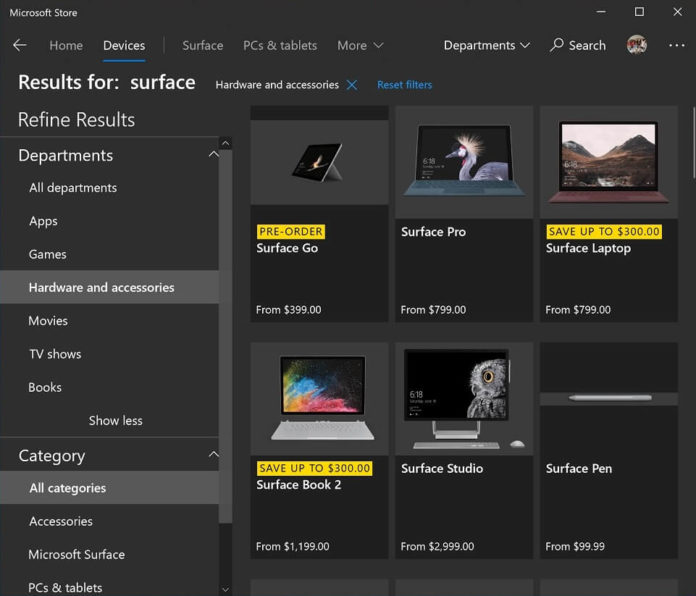
Task: Open the Surface Studio product image
Action: (464, 399)
